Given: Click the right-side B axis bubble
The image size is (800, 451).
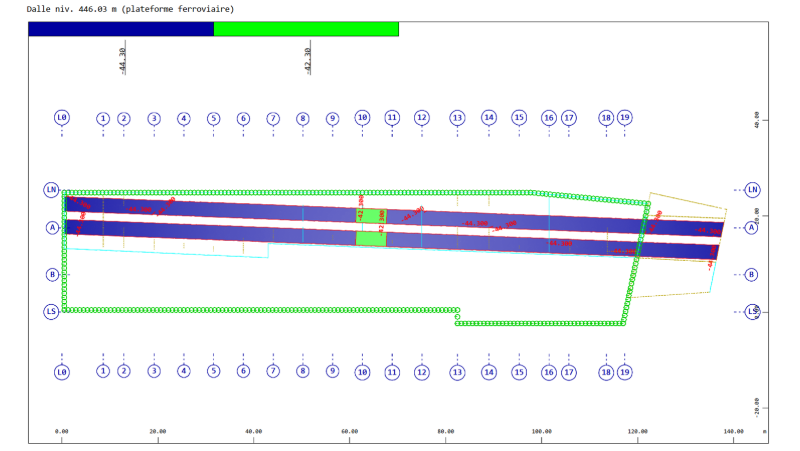Looking at the screenshot, I should (751, 274).
